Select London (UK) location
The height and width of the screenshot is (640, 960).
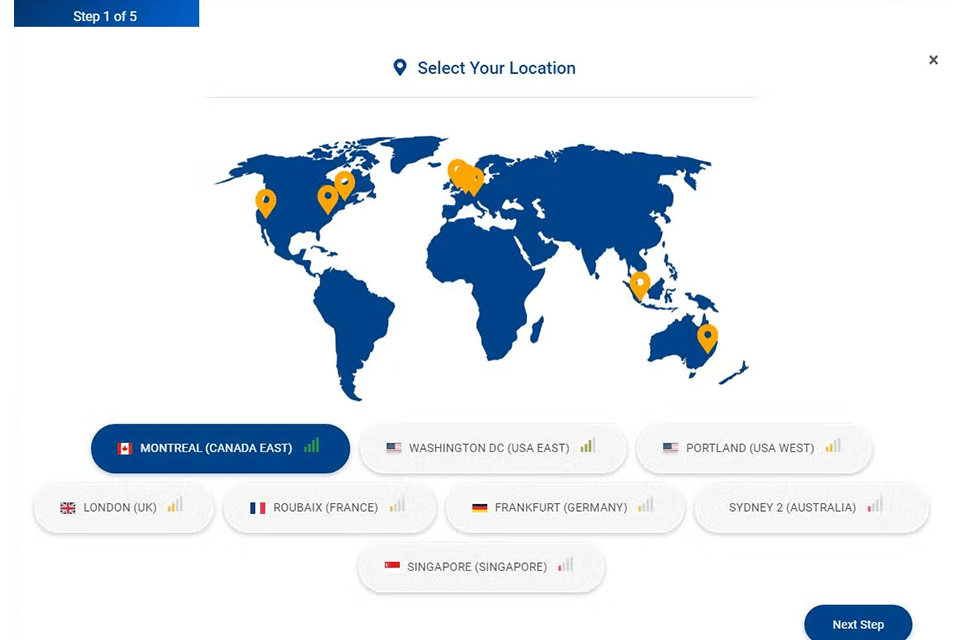pos(124,508)
